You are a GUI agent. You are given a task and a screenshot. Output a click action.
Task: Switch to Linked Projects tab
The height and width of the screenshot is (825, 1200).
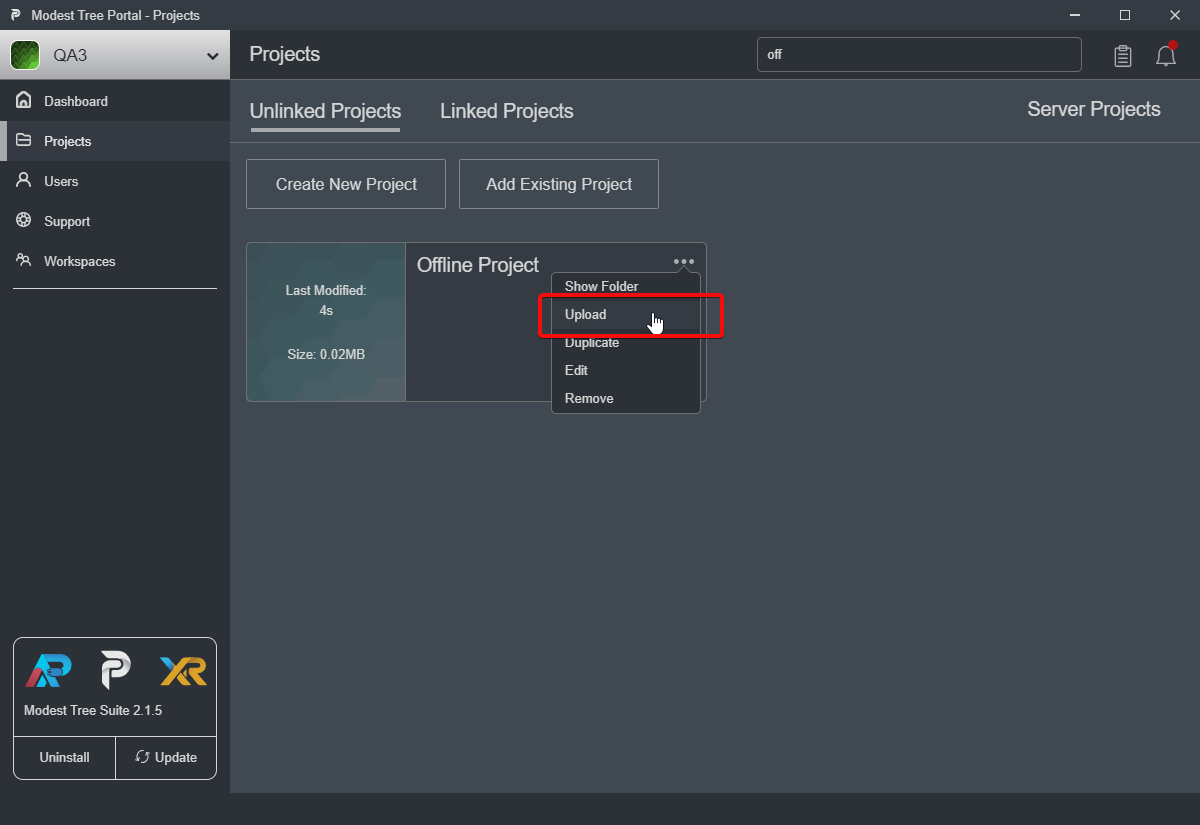tap(507, 111)
